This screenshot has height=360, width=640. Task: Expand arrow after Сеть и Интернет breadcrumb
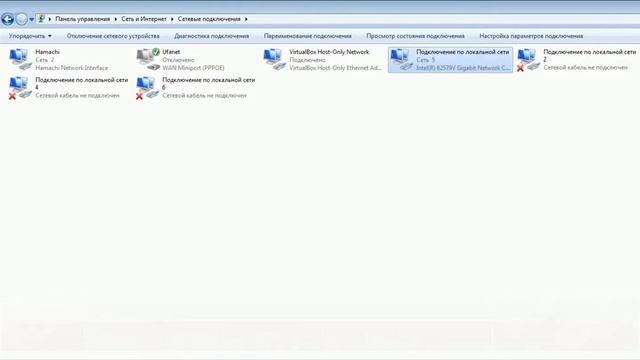(172, 19)
